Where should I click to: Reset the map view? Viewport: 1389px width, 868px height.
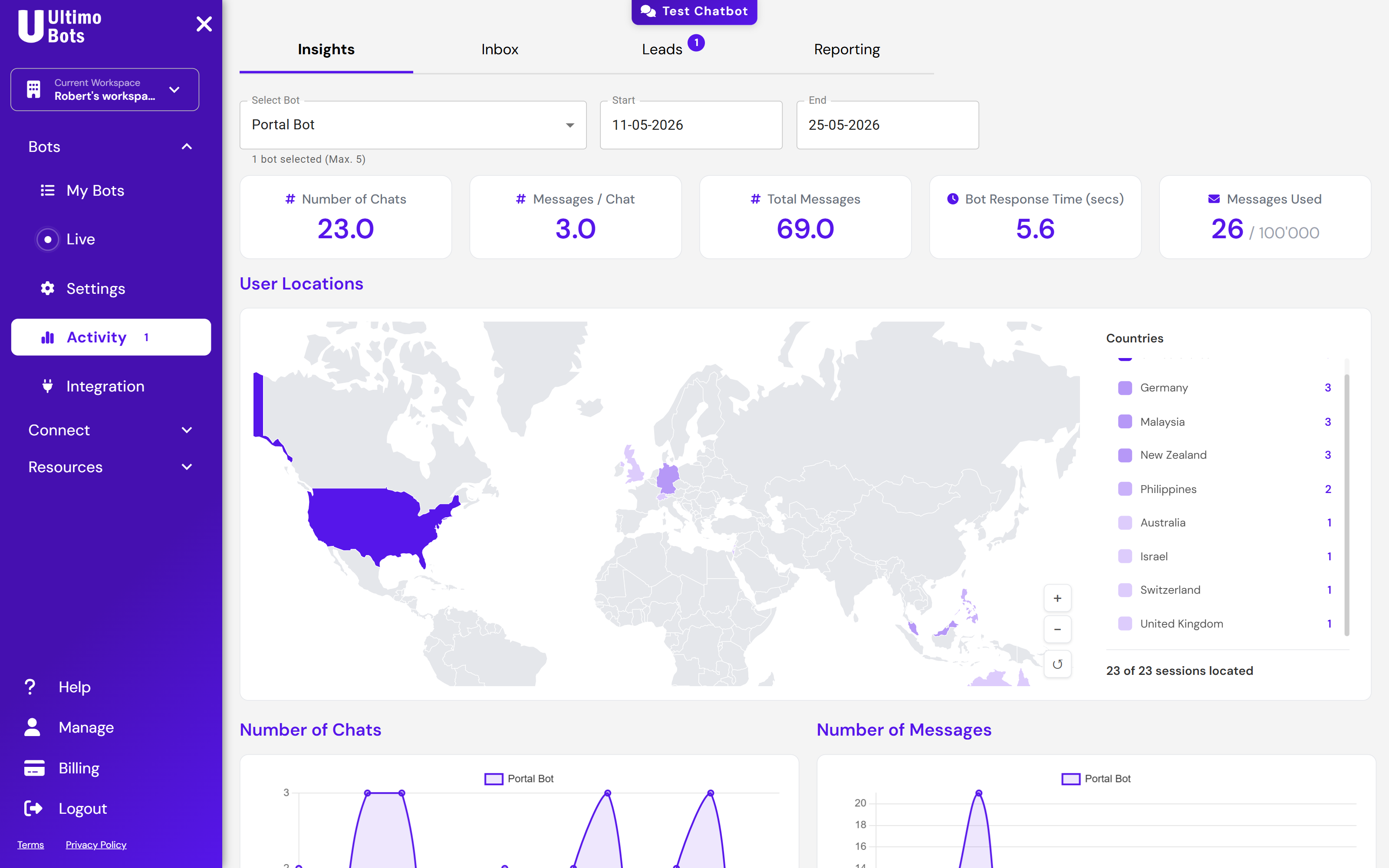pyautogui.click(x=1057, y=664)
